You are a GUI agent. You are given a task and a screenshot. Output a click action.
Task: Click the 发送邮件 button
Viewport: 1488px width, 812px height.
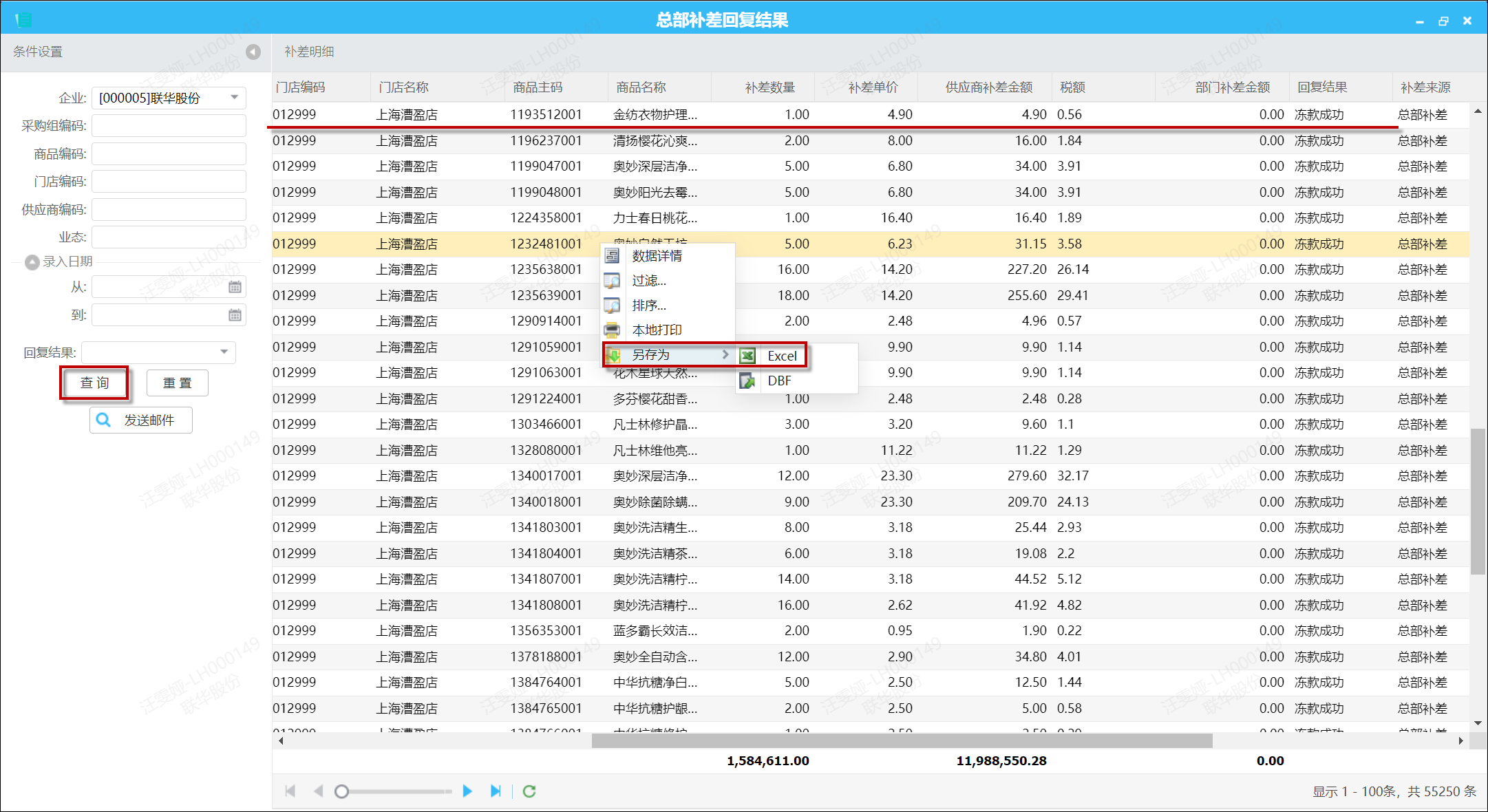point(141,420)
